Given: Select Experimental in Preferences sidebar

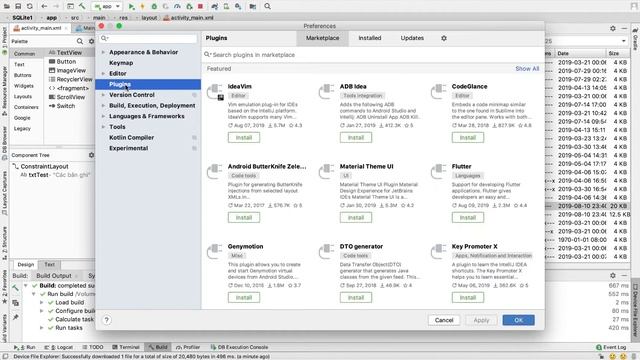Looking at the screenshot, I should [x=129, y=148].
